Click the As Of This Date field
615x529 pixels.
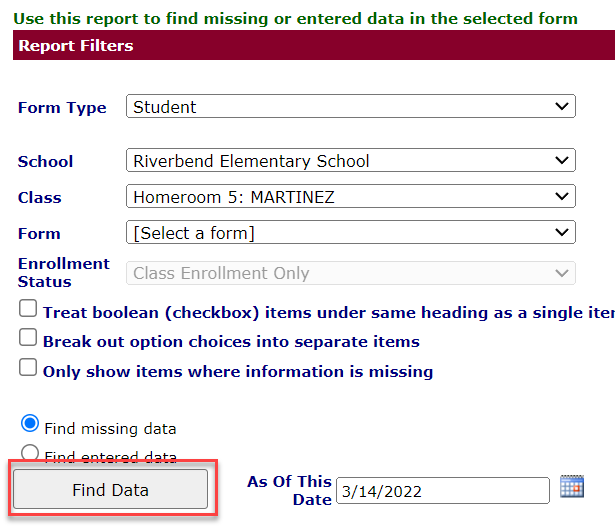click(443, 491)
